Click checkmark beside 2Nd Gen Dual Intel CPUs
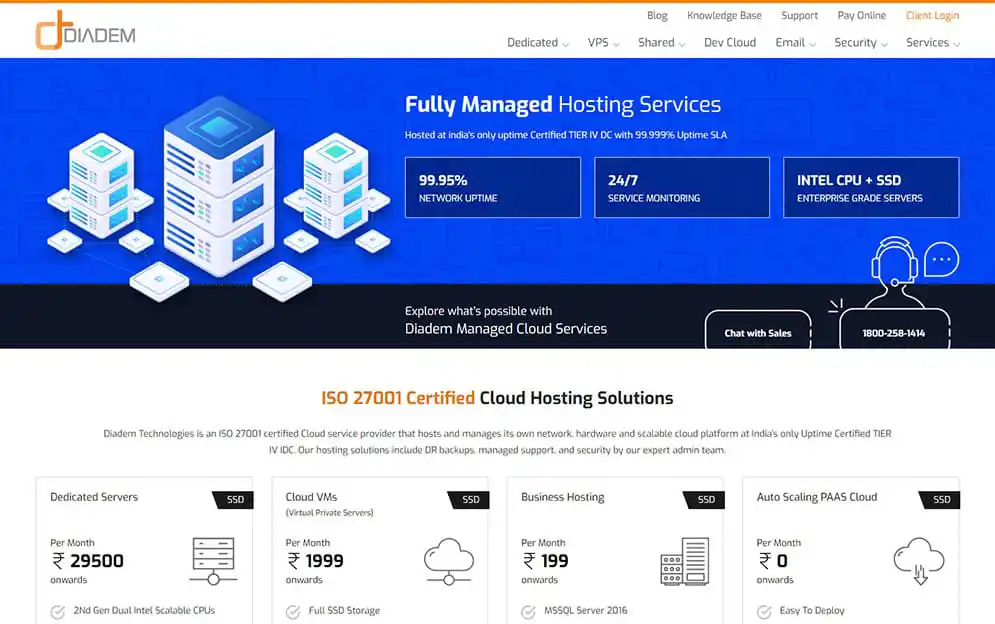The image size is (995, 624). pyautogui.click(x=58, y=612)
